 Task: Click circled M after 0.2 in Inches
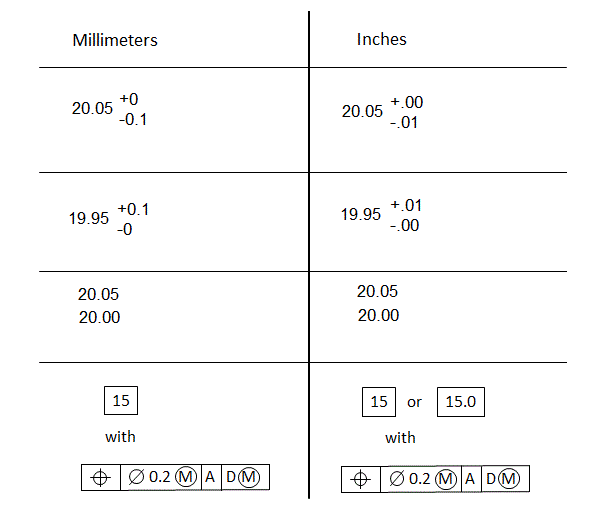(446, 479)
